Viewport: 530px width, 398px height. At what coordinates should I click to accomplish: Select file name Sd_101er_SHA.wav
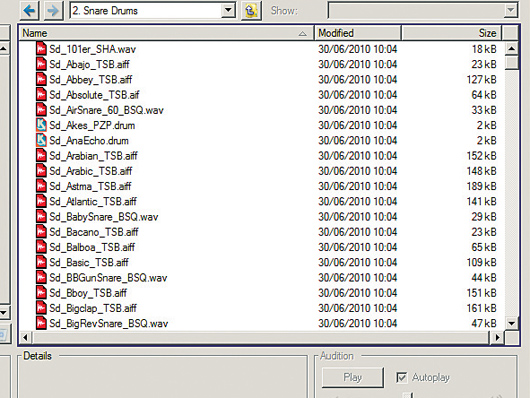click(93, 49)
